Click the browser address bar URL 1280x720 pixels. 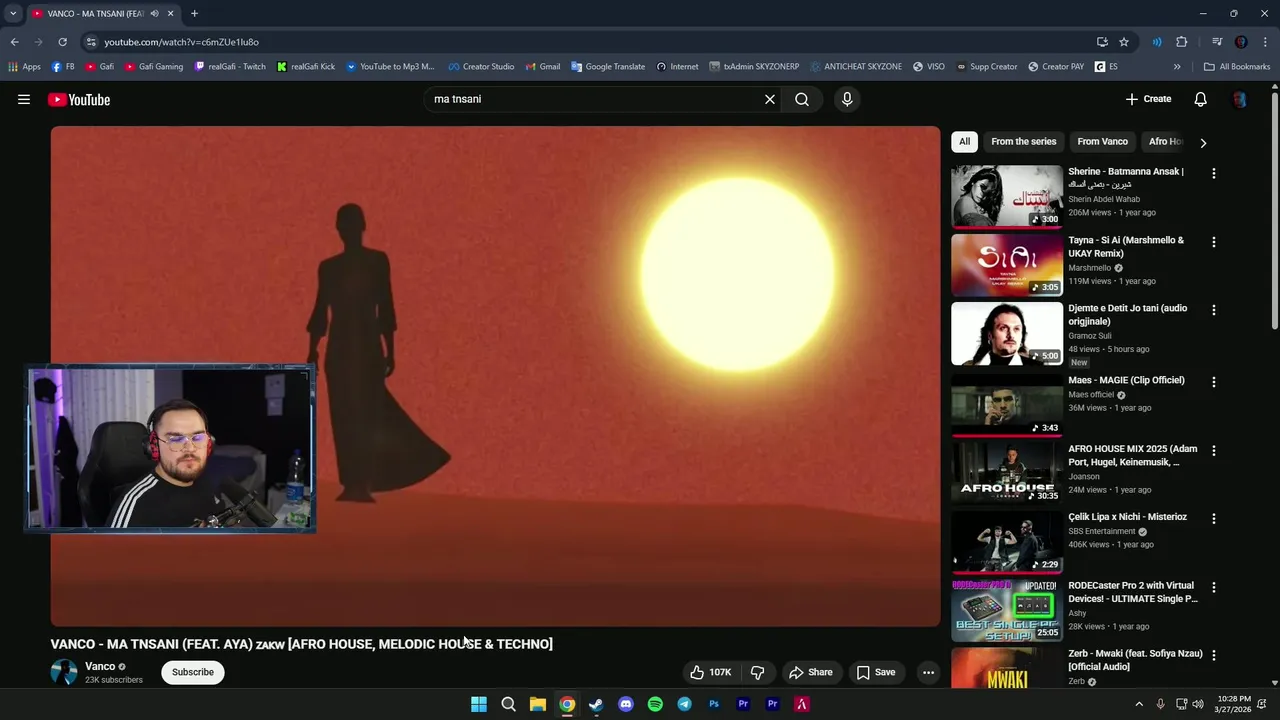tap(181, 42)
